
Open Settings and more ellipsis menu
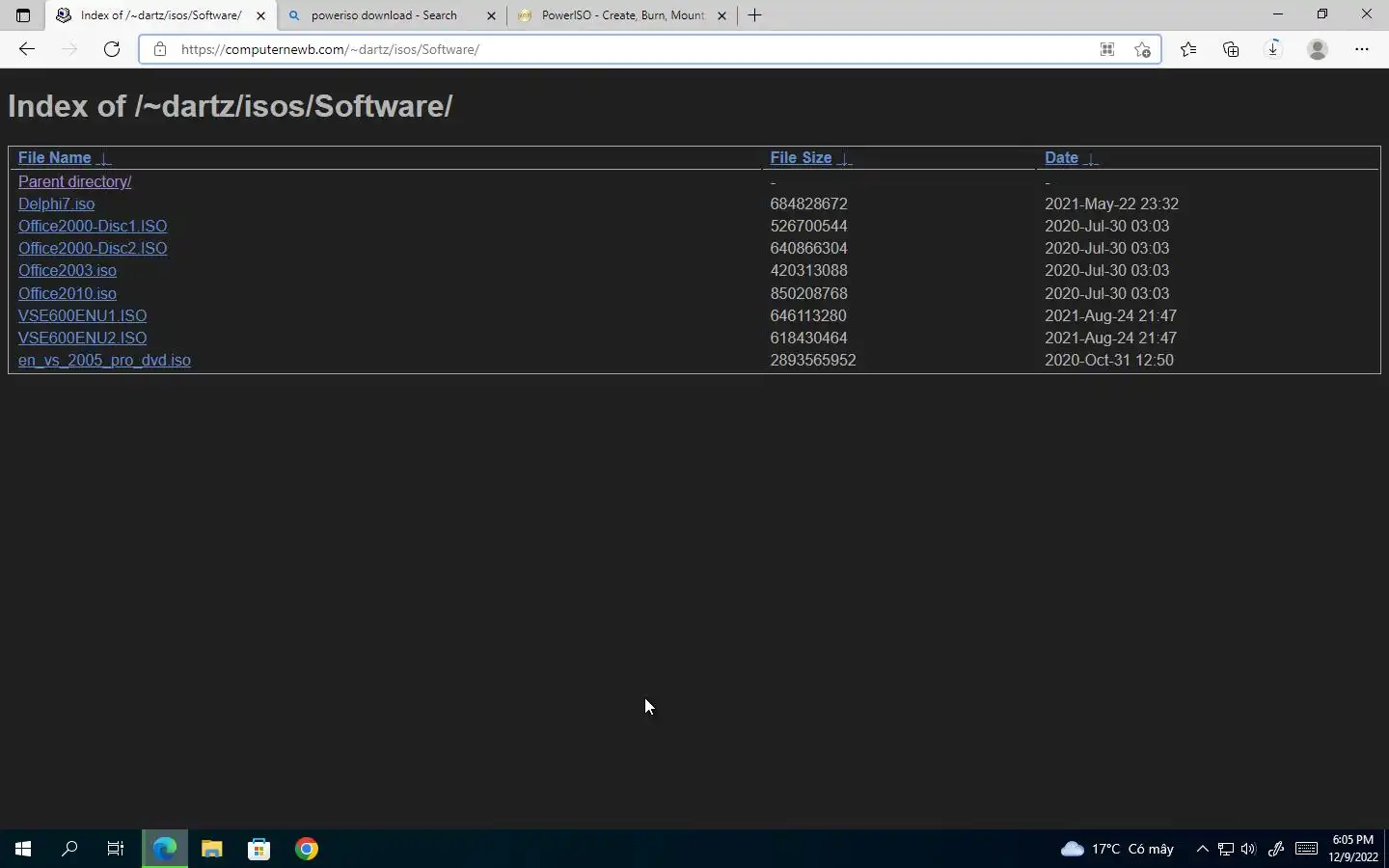tap(1362, 49)
